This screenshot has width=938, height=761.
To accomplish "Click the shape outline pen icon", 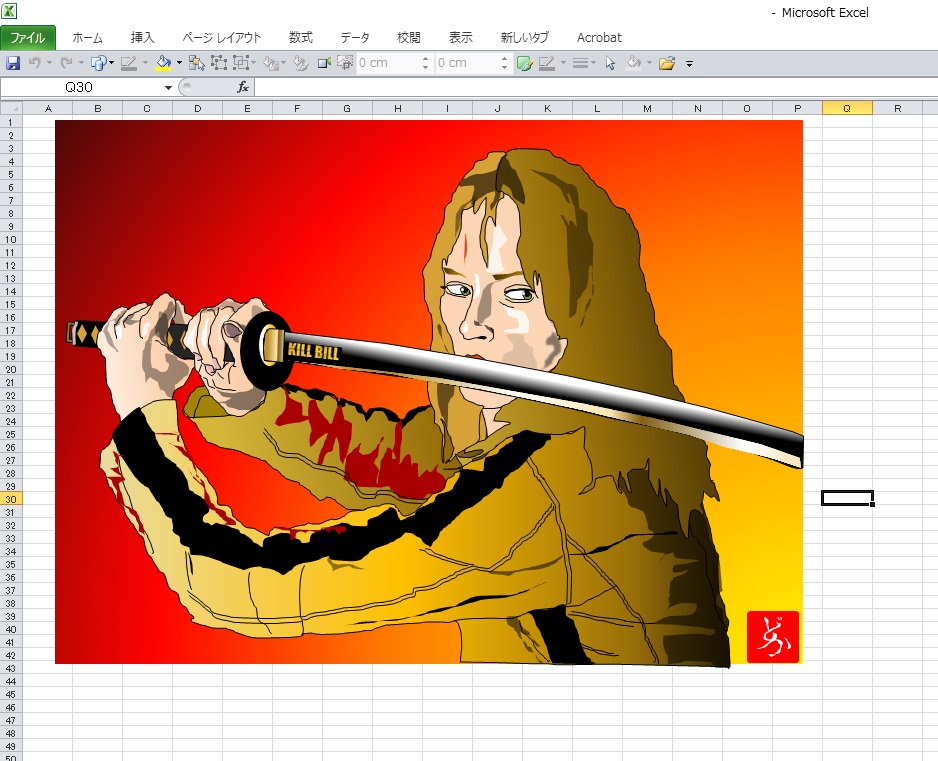I will (x=129, y=63).
